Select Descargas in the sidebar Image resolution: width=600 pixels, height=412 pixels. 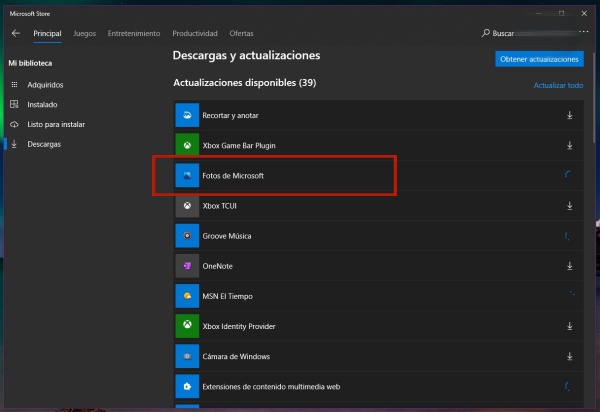(x=44, y=144)
